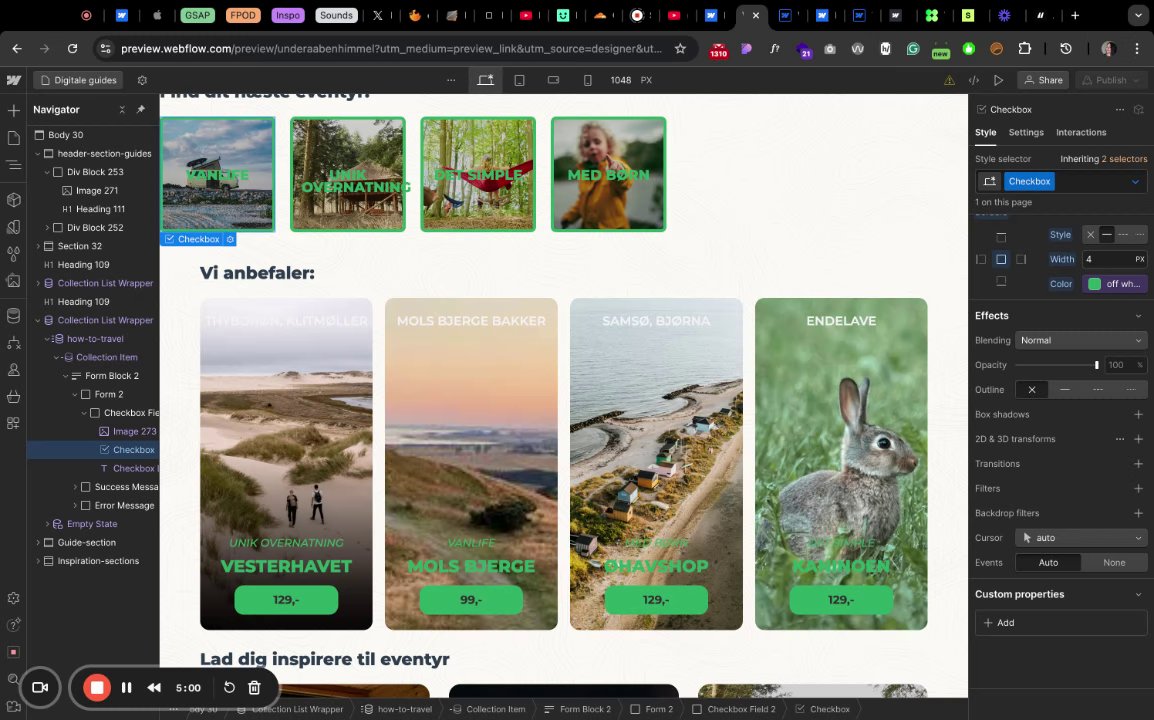Set pointer Events to Auto
This screenshot has height=720, width=1154.
(1048, 562)
